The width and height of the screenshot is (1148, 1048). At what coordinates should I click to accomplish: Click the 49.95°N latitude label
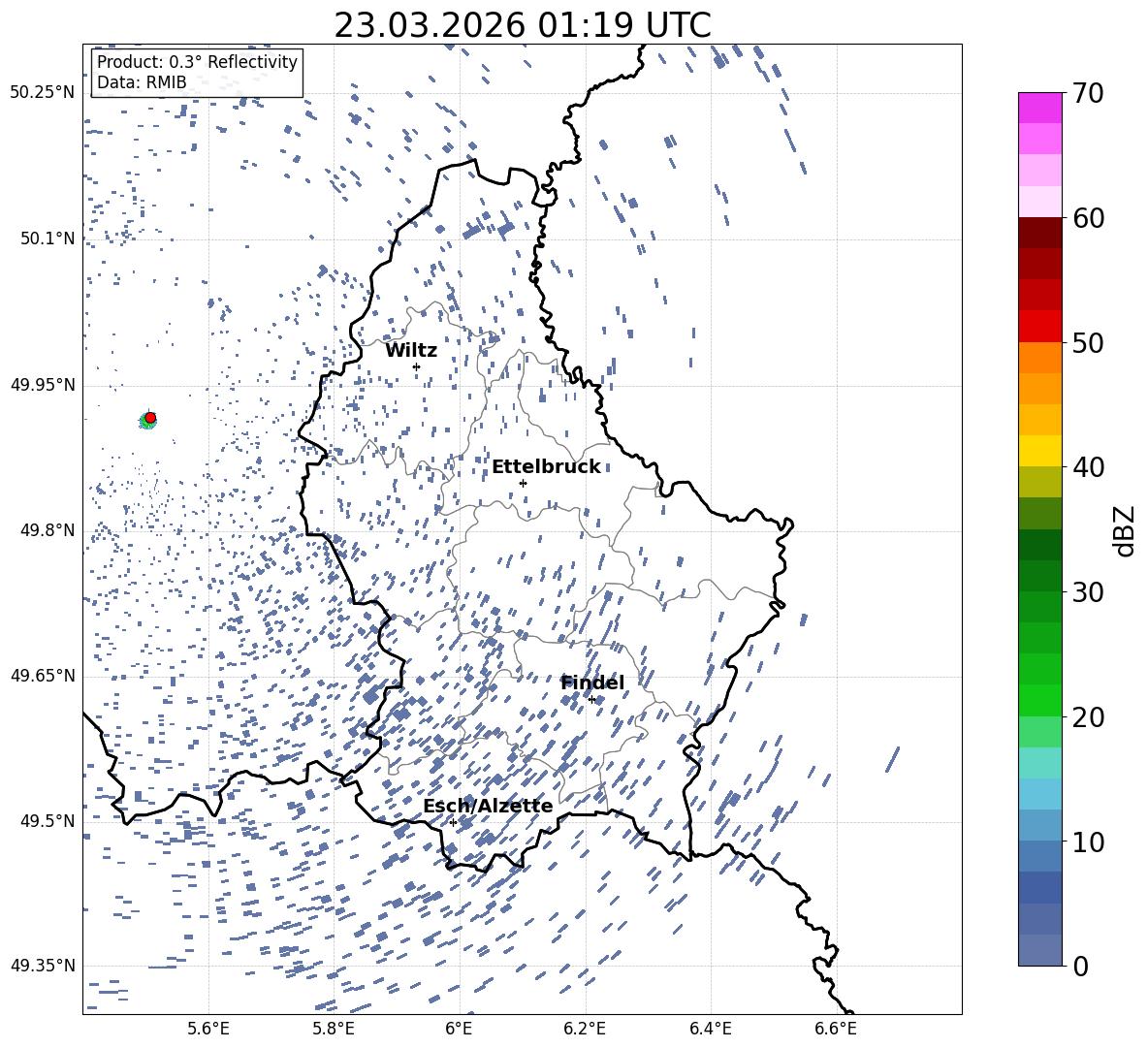pyautogui.click(x=43, y=385)
